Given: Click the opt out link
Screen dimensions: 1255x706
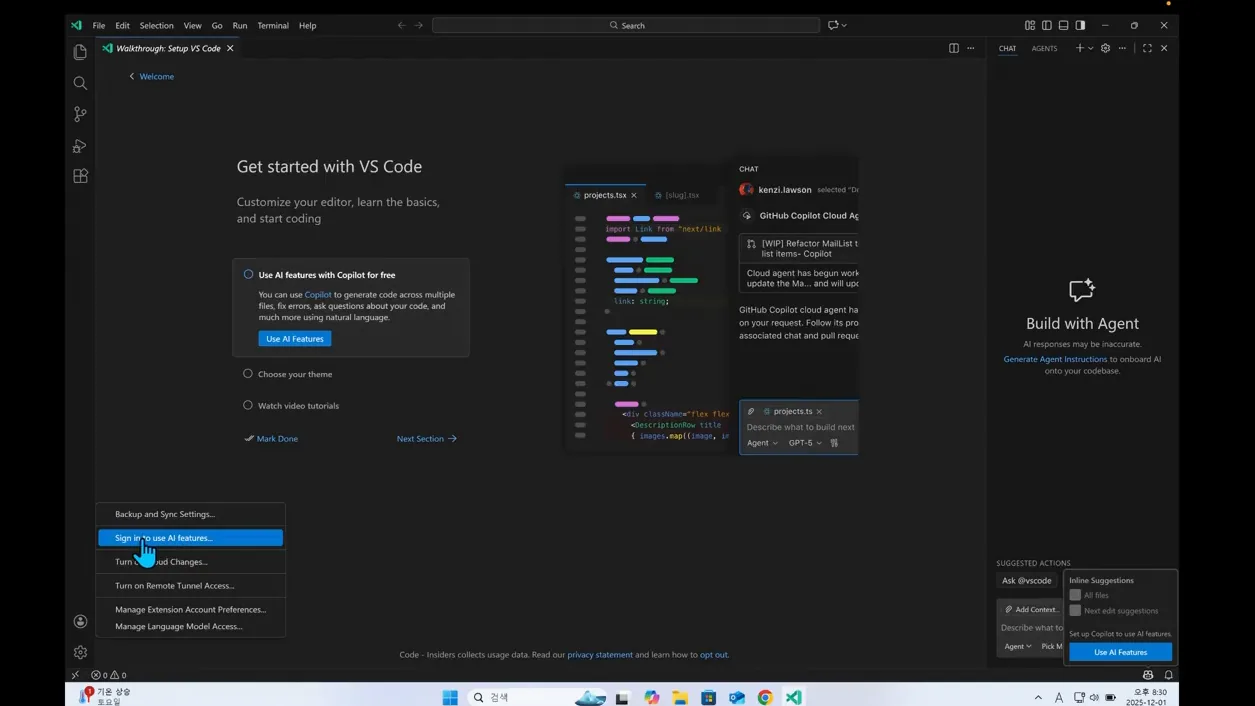Looking at the screenshot, I should click(713, 655).
